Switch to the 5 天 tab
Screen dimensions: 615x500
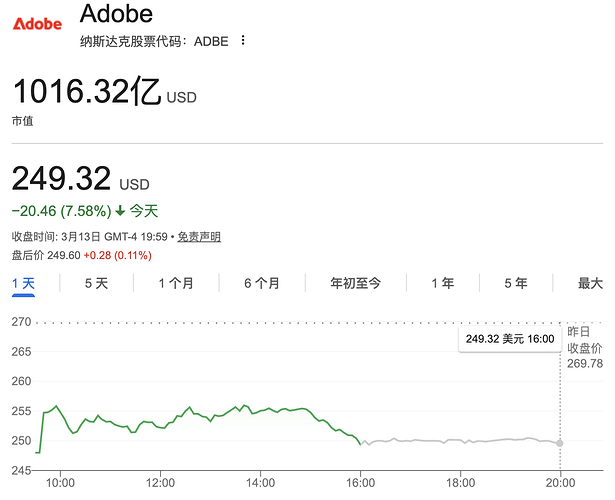pos(96,283)
